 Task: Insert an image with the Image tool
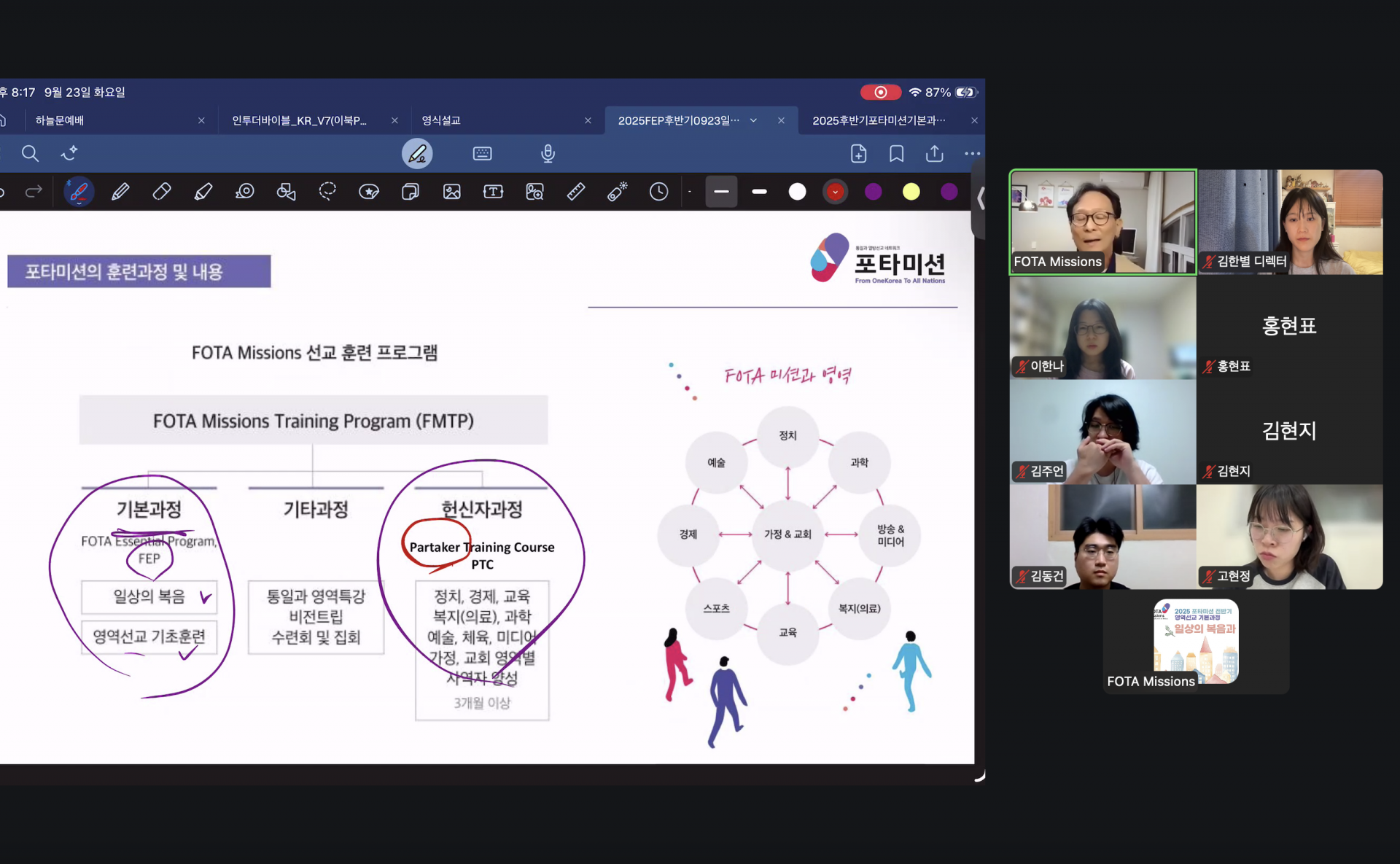click(452, 192)
